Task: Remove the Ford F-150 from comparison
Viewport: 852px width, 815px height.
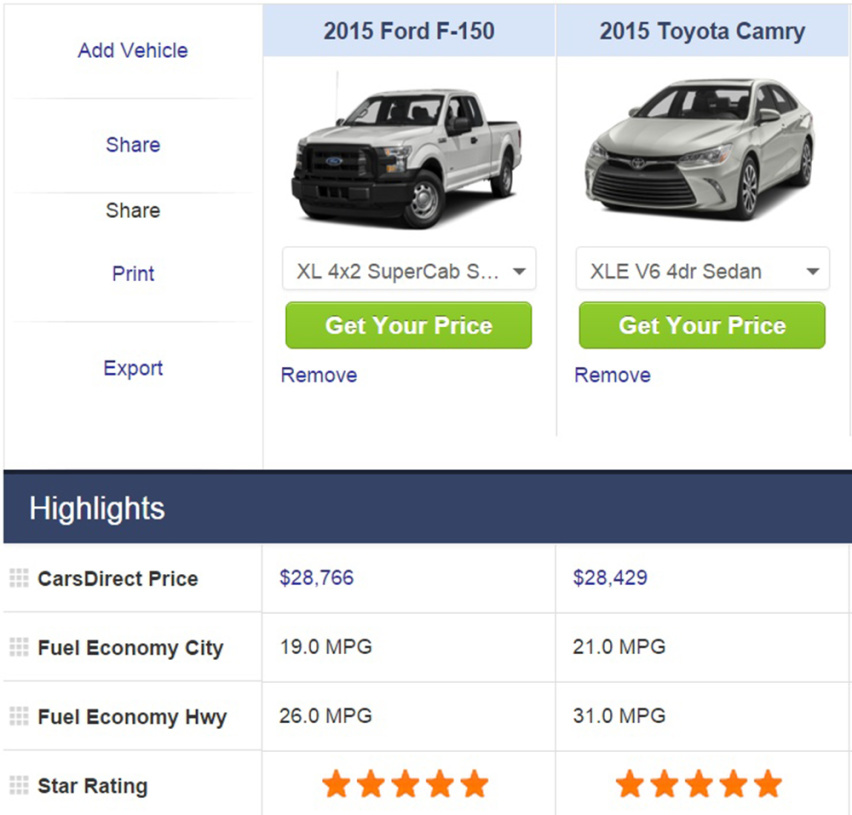Action: pos(318,375)
